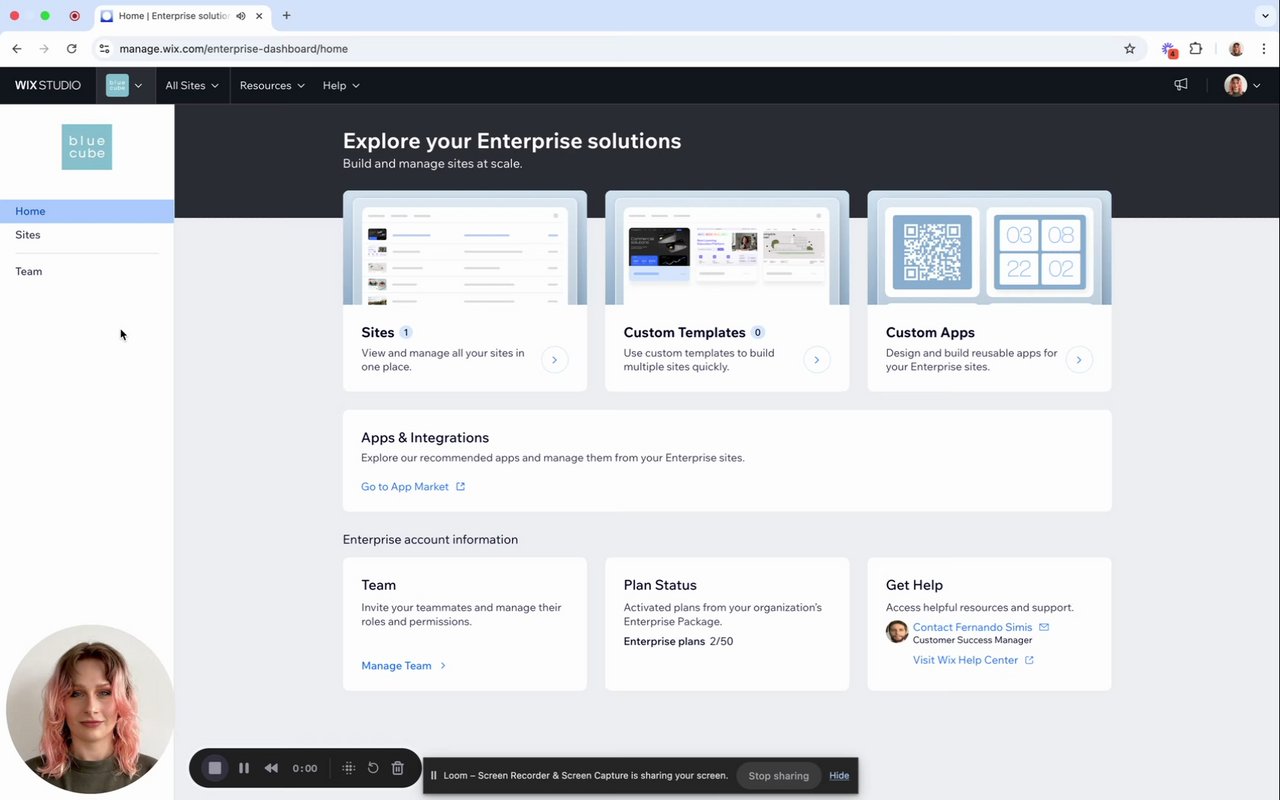Delete the Loom recording with trash icon

[x=397, y=768]
